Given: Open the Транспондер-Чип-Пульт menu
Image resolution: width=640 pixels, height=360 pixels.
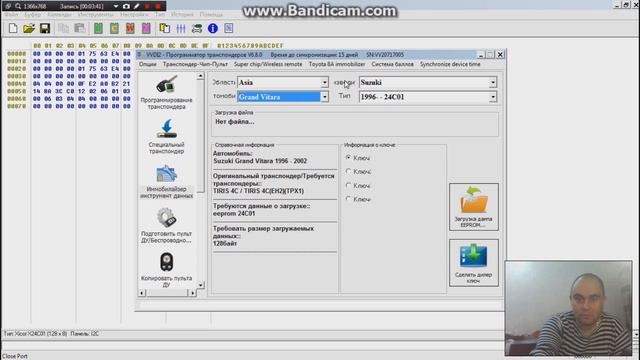Looking at the screenshot, I should coord(195,64).
